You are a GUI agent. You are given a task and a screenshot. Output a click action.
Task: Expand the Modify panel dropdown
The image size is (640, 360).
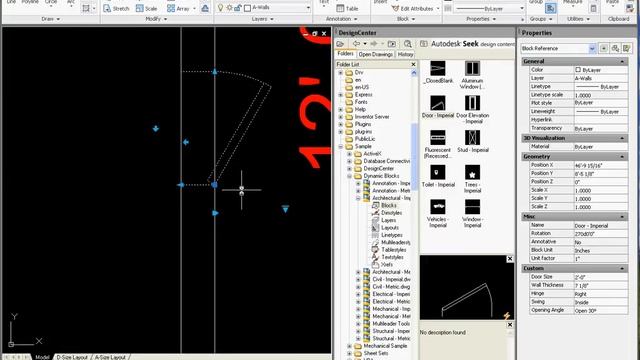pyautogui.click(x=156, y=19)
